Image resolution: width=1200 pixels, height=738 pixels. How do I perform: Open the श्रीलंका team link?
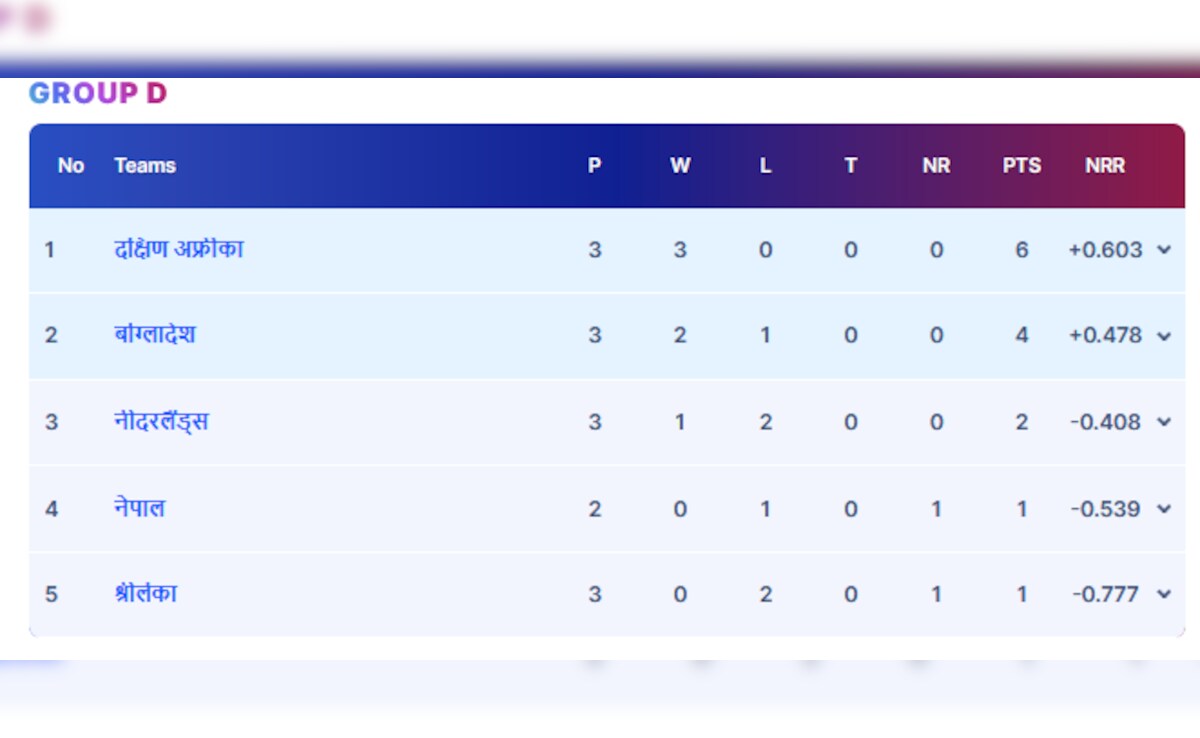pos(145,594)
